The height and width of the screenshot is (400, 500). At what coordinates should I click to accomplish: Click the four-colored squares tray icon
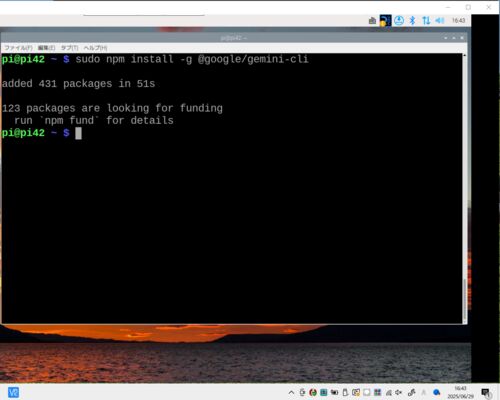377,393
